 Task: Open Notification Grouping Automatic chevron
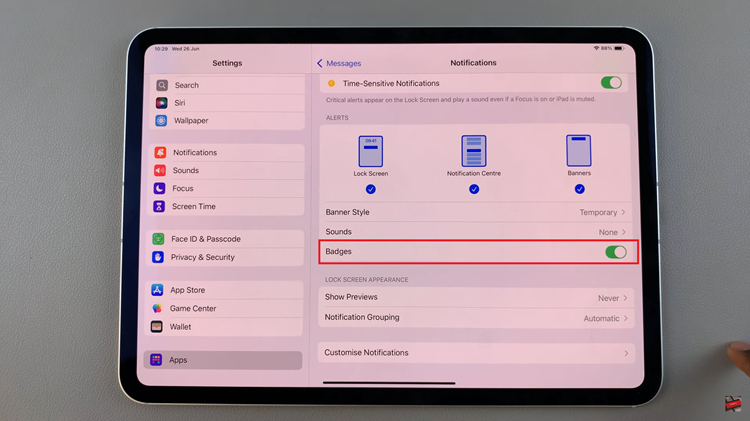pyautogui.click(x=626, y=318)
